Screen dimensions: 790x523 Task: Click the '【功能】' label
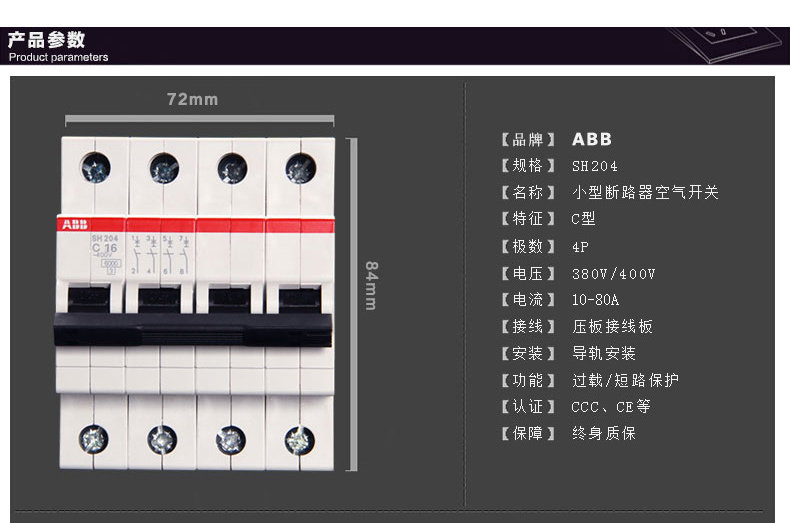[528, 380]
